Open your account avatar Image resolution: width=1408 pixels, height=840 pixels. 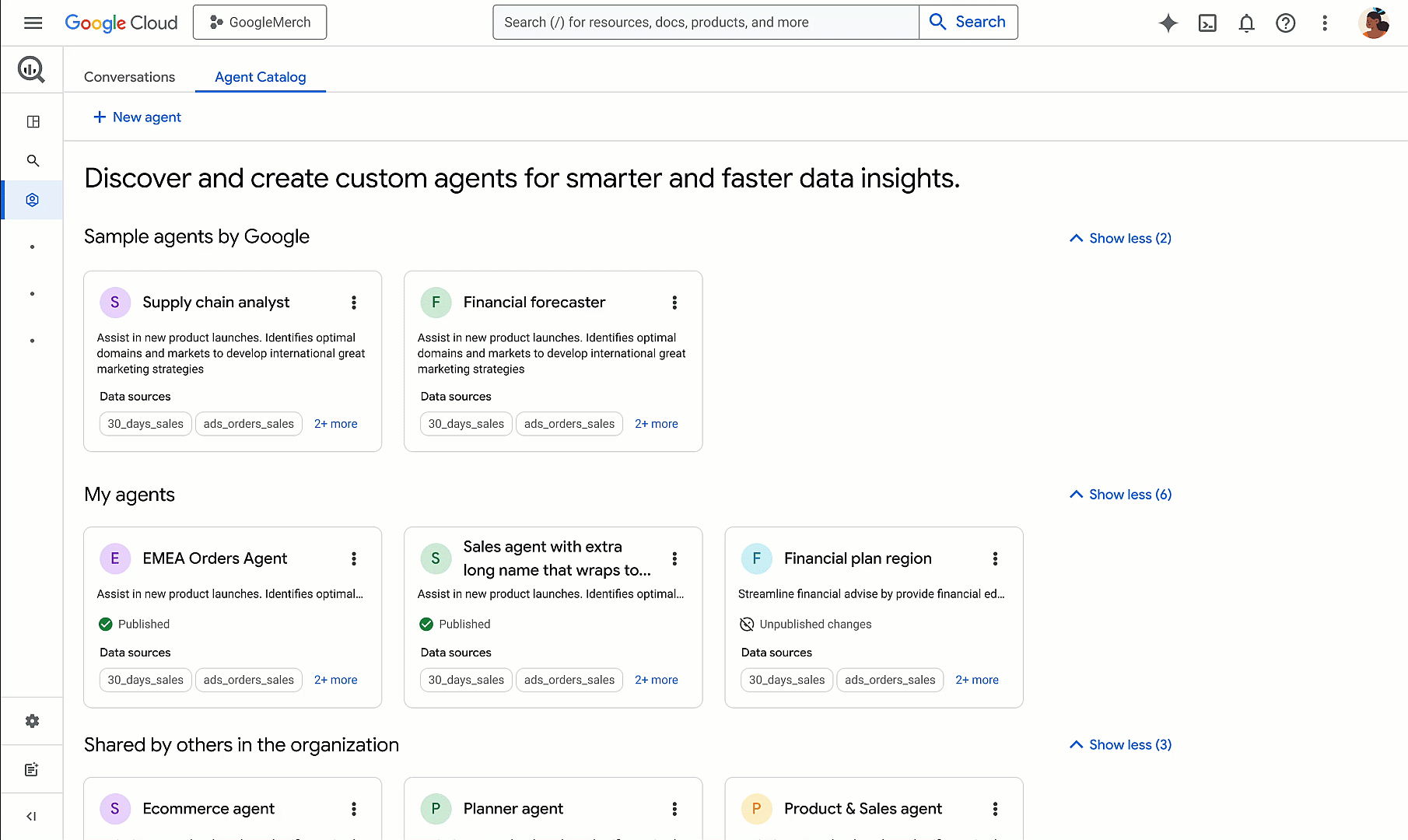(1375, 23)
